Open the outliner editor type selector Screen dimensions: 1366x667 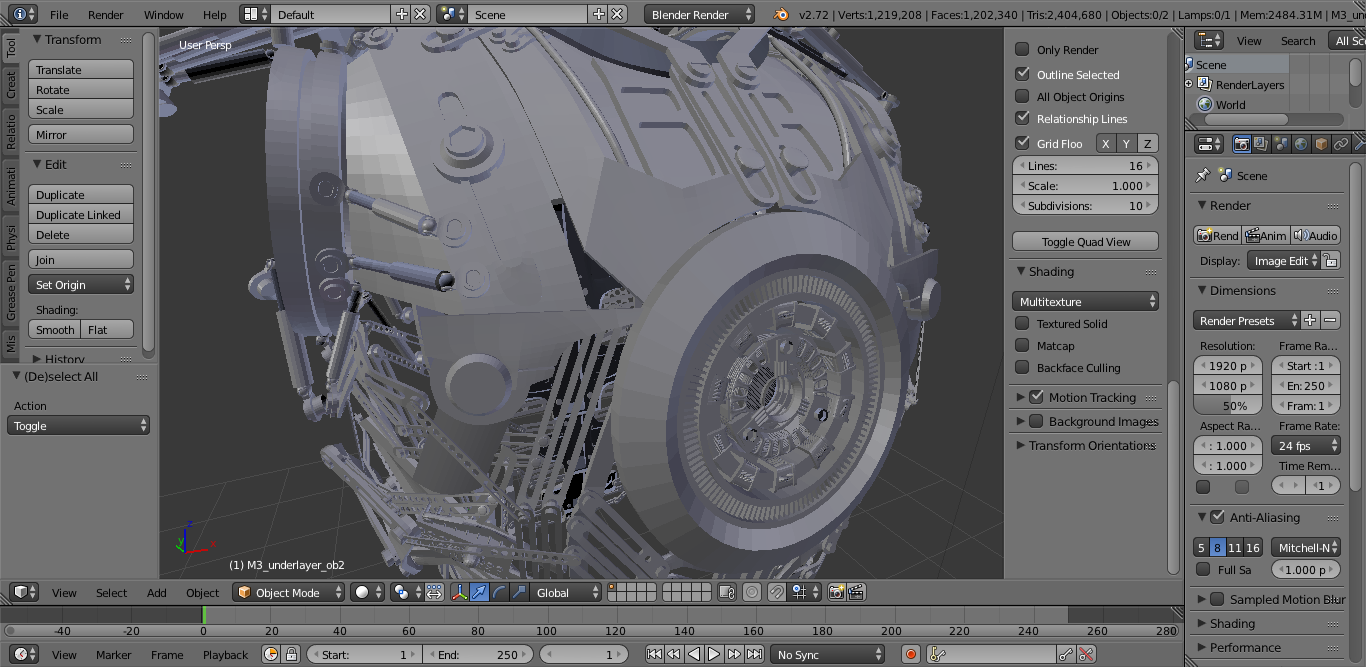click(1210, 40)
